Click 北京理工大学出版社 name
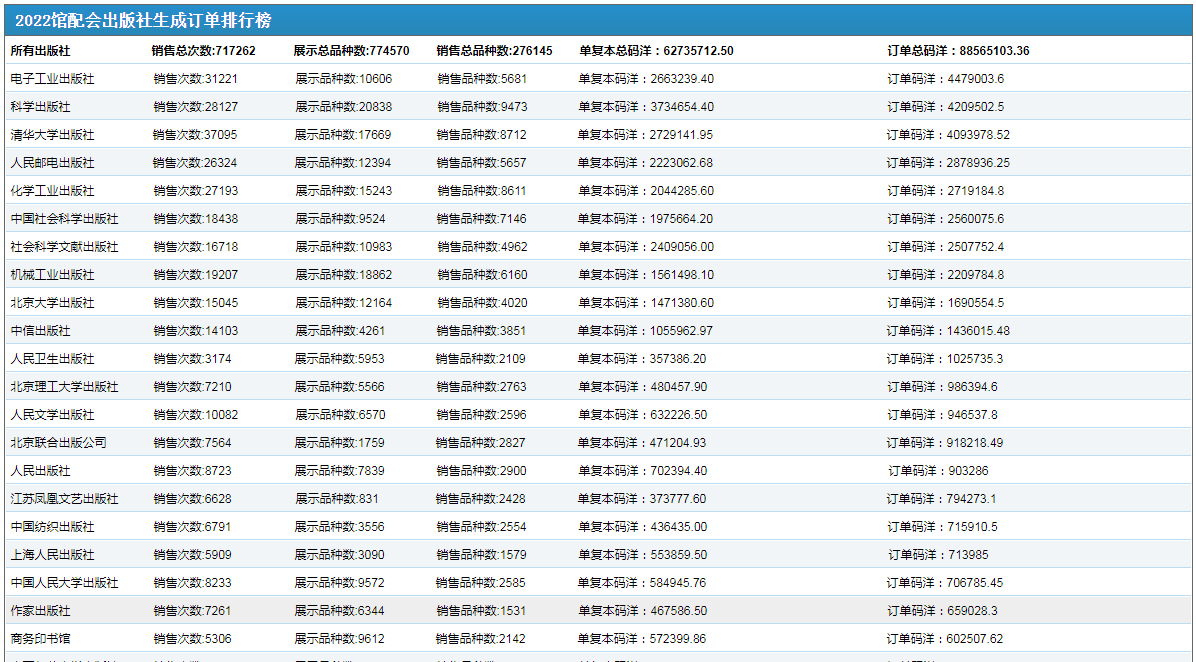This screenshot has width=1196, height=662. point(64,387)
